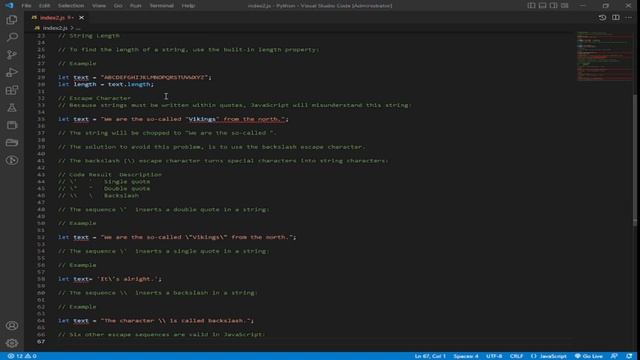Screen dimensions: 640x360
Task: Click line number 35 in the gutter
Action: coord(41,119)
